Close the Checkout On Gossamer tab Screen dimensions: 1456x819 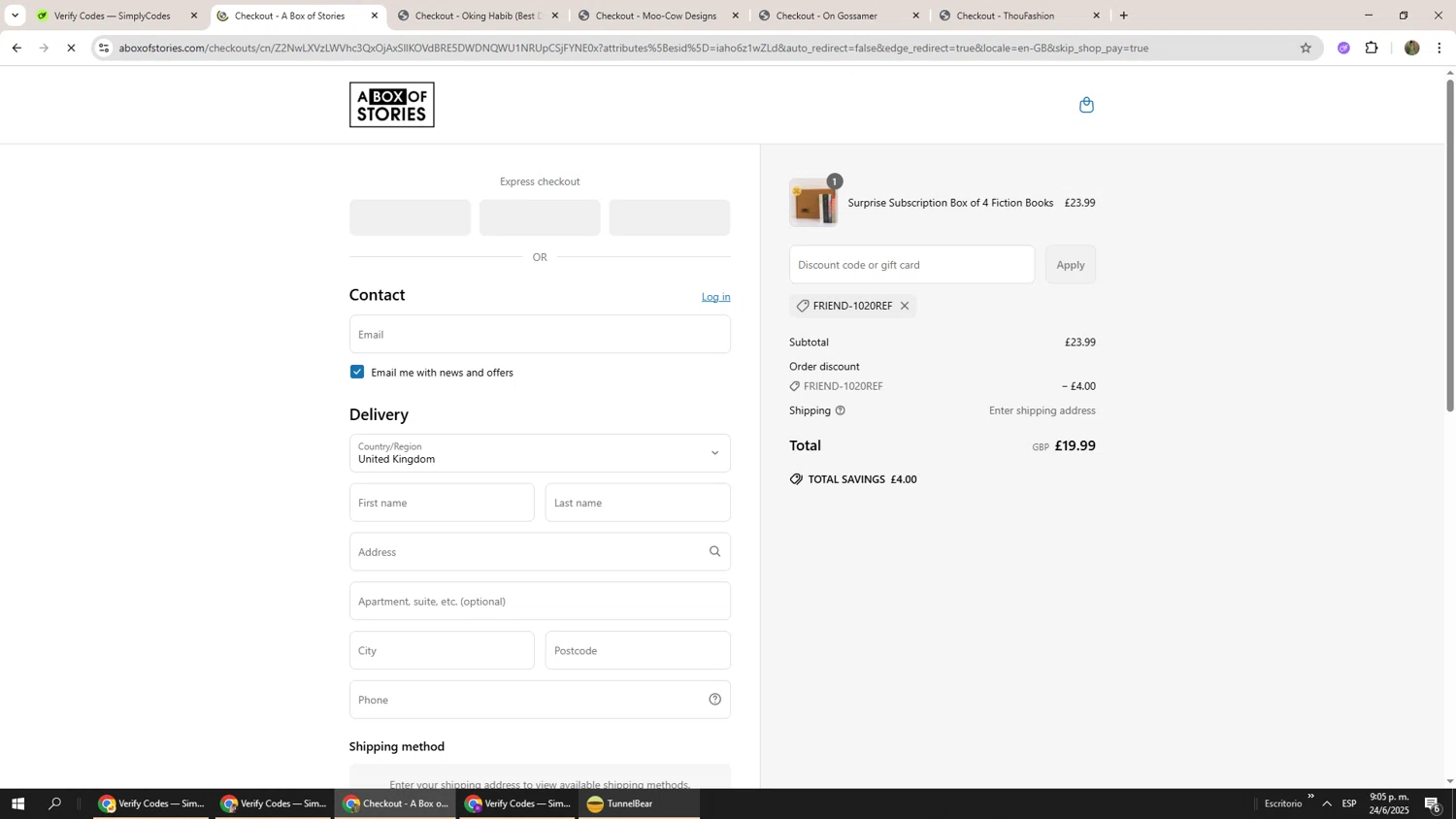(915, 16)
